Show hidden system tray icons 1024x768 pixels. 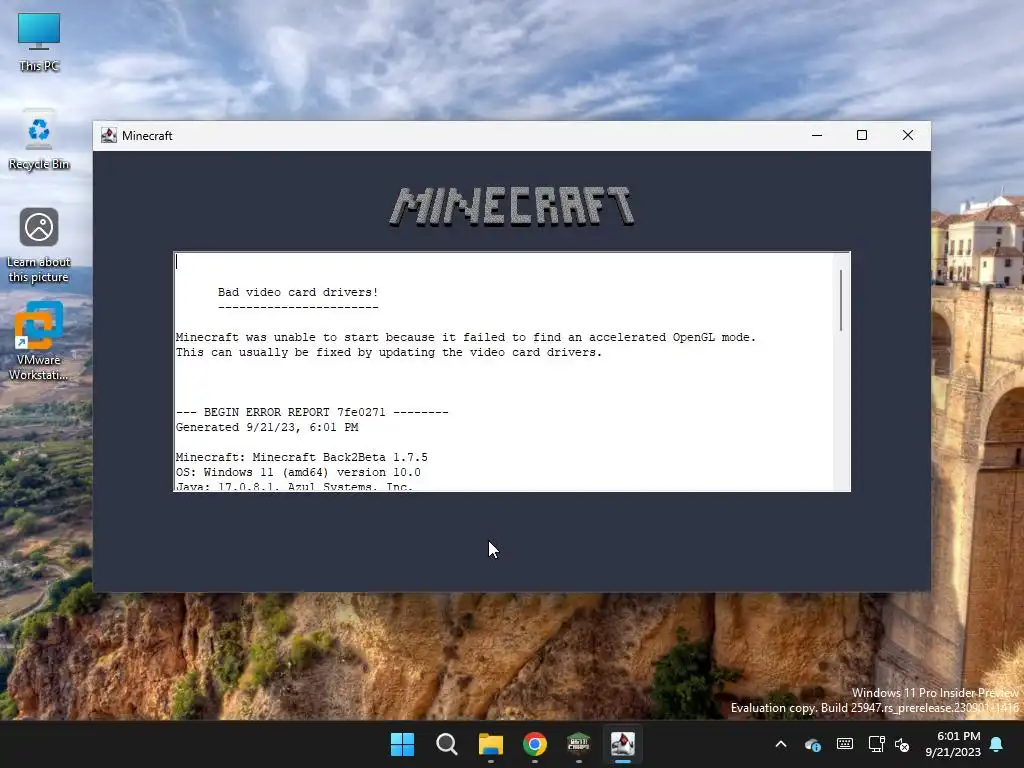pyautogui.click(x=780, y=744)
